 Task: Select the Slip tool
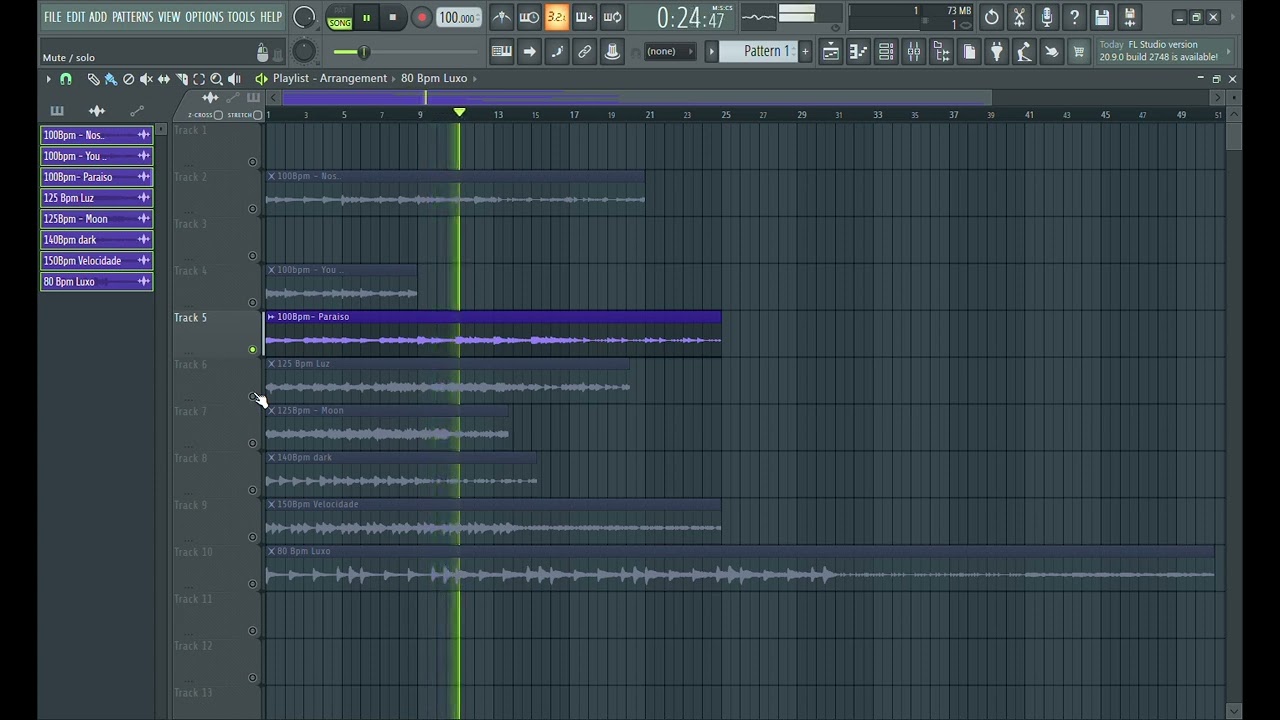coord(164,79)
